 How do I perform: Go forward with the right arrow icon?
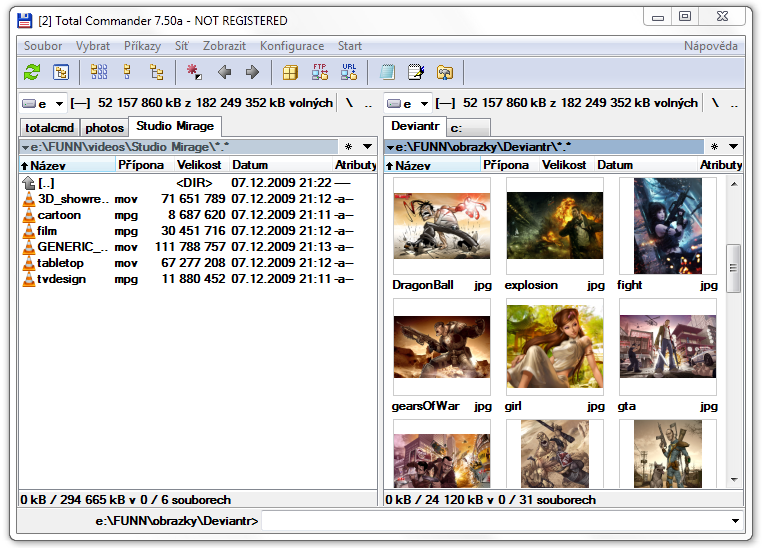(252, 72)
